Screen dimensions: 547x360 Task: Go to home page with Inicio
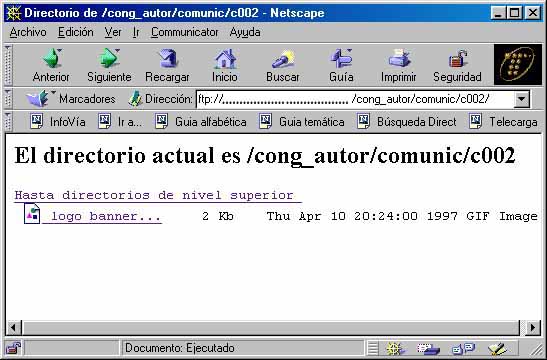pos(225,66)
